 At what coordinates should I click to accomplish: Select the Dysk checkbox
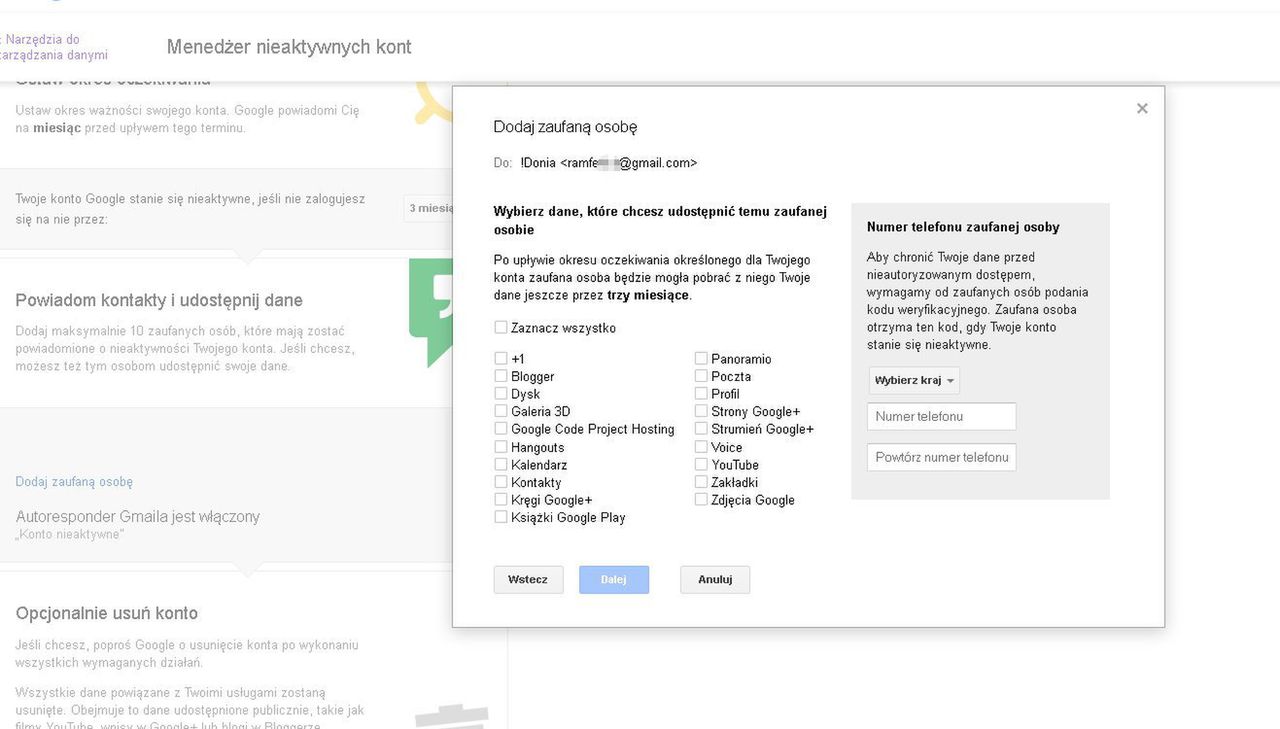click(x=500, y=394)
